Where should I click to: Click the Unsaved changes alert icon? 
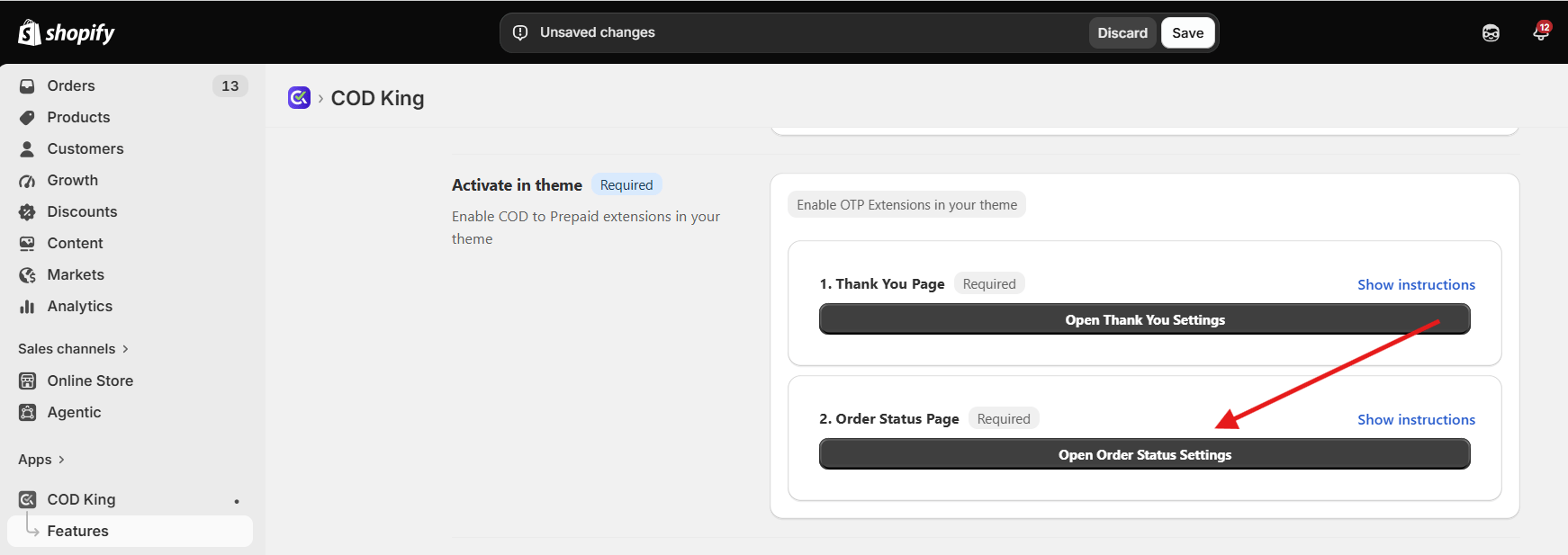[520, 32]
